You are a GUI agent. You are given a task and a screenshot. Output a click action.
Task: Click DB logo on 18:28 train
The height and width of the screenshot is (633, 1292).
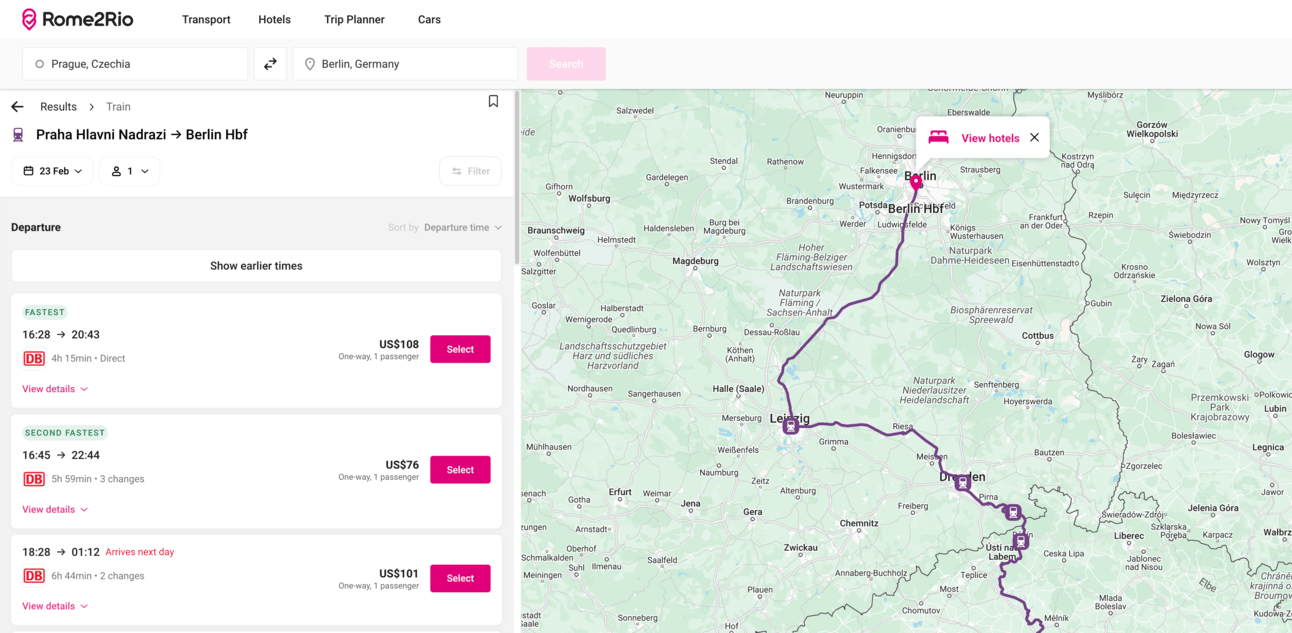pos(34,576)
